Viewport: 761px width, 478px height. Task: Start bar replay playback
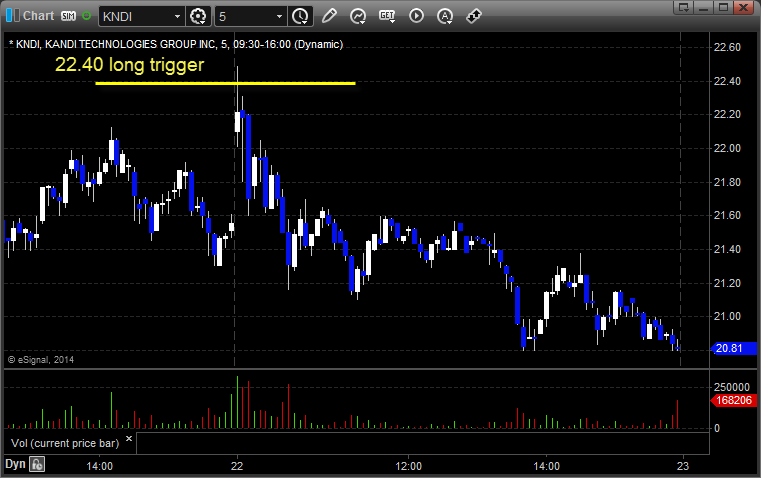click(416, 16)
